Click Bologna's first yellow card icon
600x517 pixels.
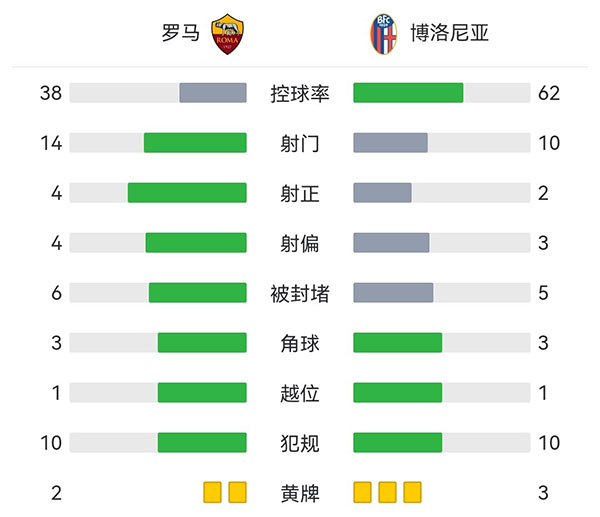tap(363, 492)
